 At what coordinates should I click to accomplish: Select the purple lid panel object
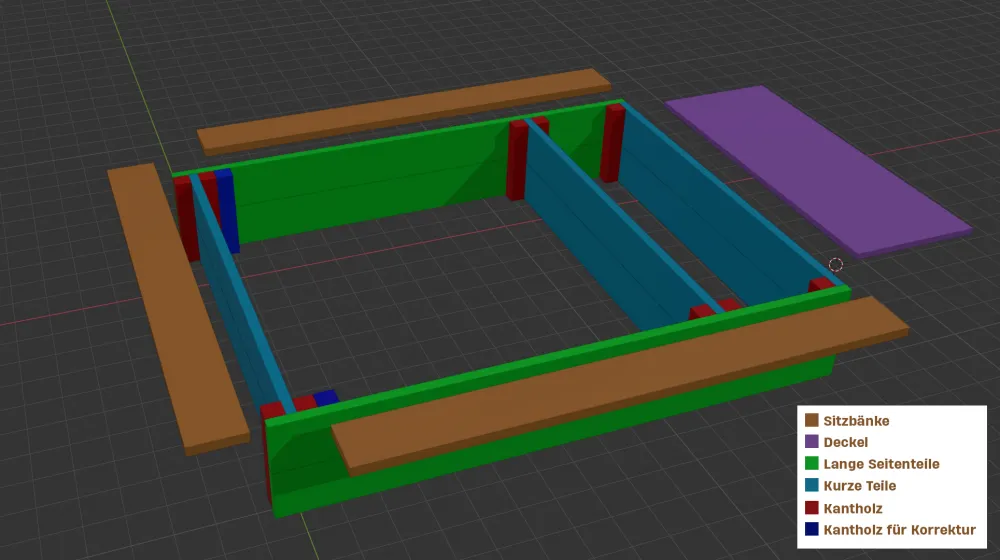pos(818,170)
